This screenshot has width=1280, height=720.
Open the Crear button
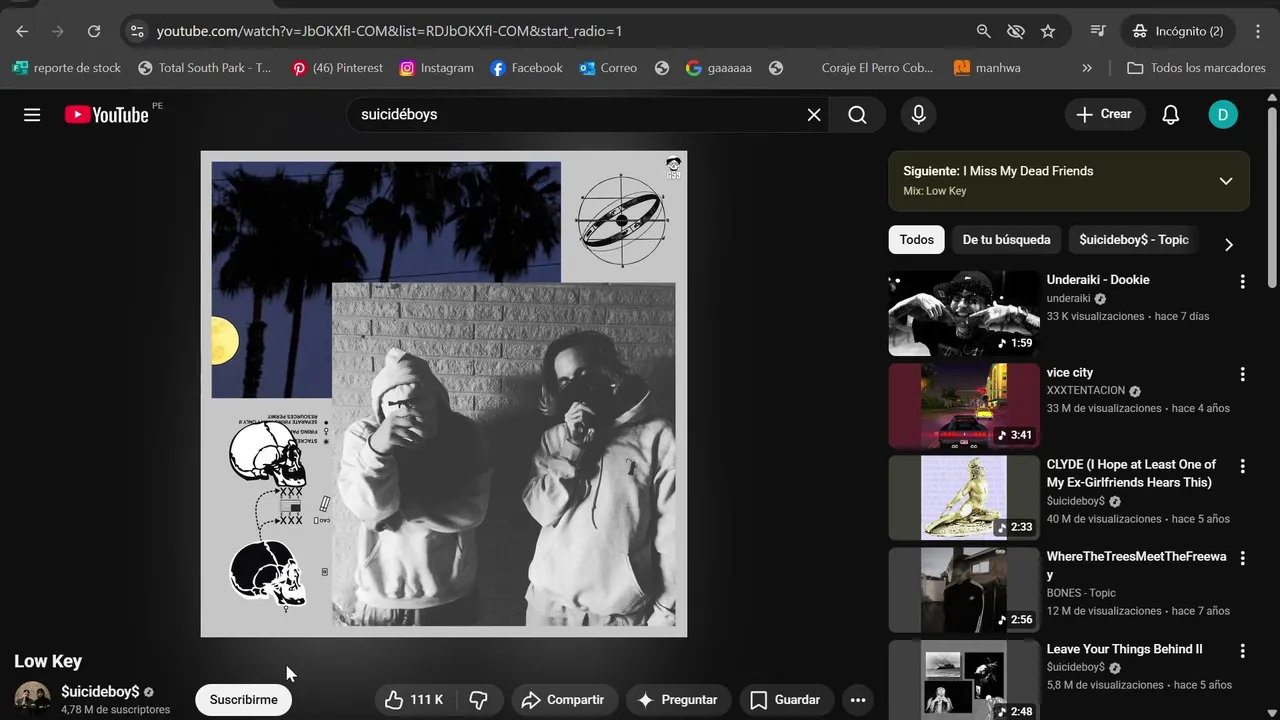point(1105,114)
